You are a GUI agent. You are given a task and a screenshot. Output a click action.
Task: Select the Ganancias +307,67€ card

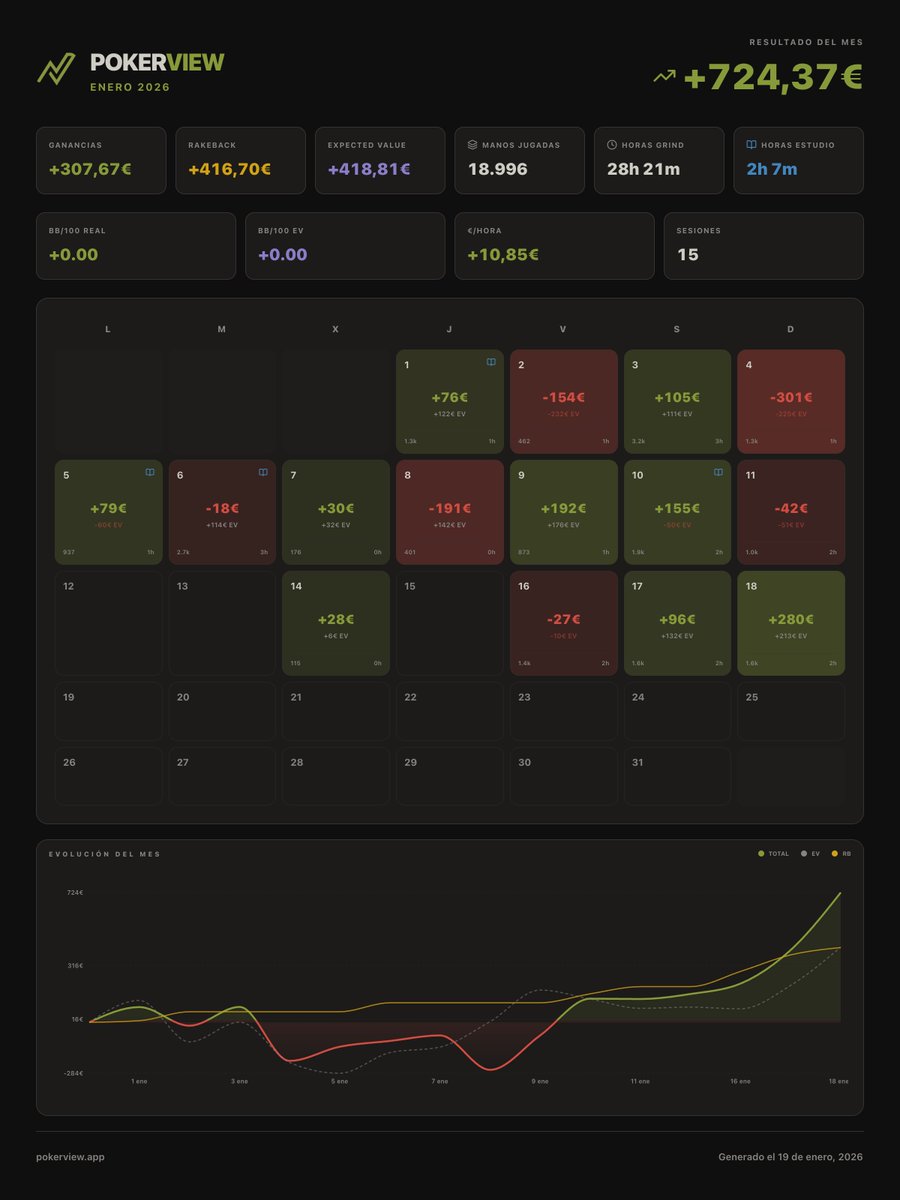(x=101, y=160)
